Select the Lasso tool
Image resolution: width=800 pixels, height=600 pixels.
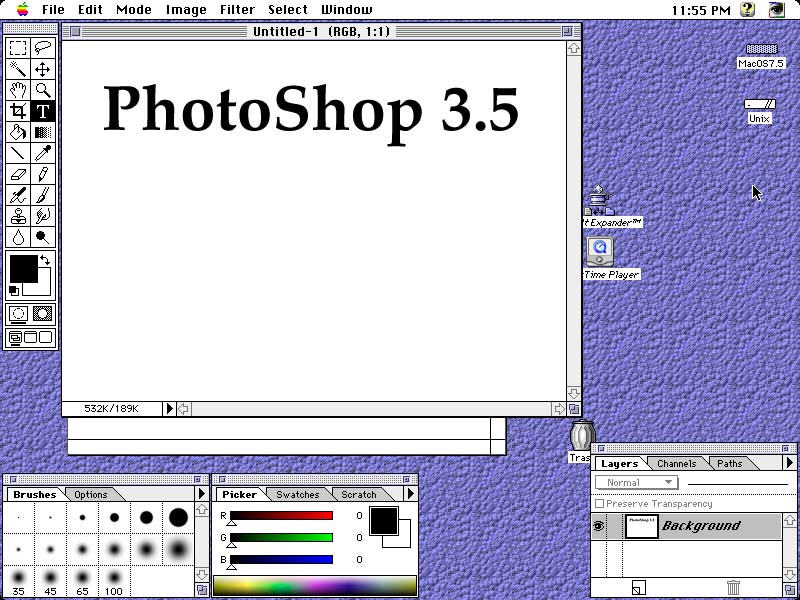click(x=43, y=48)
